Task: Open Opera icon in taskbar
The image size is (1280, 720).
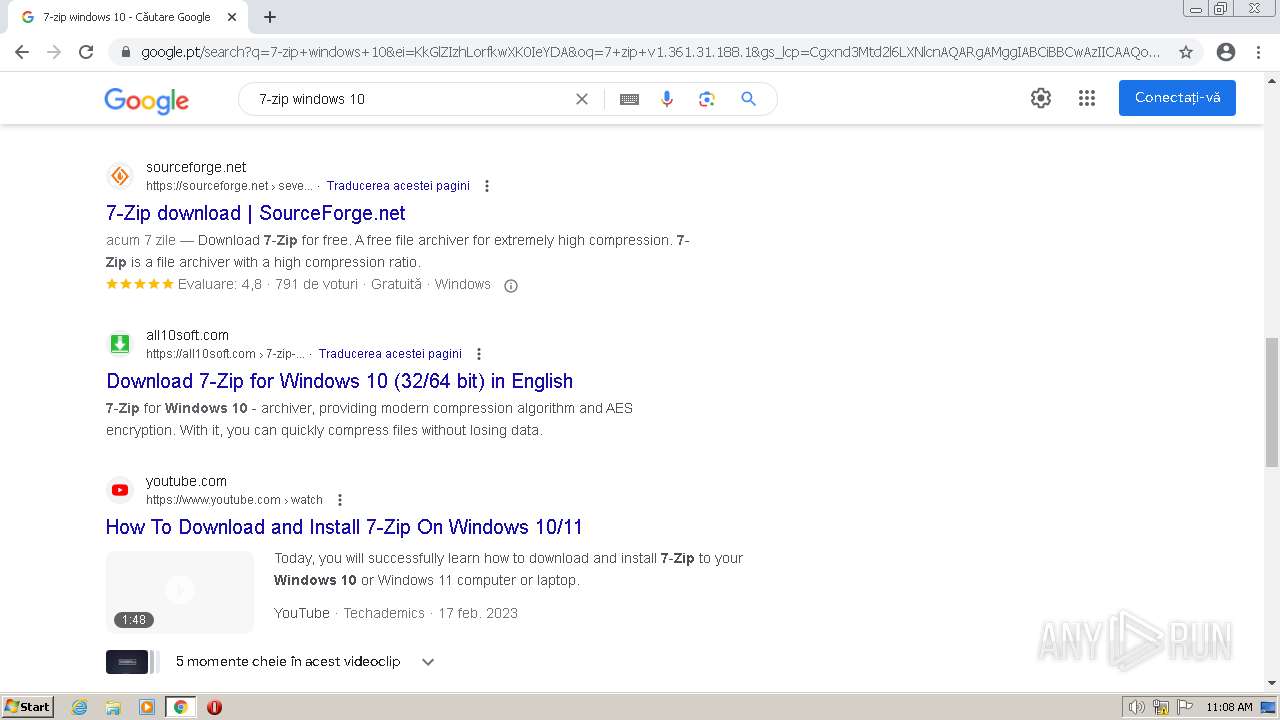Action: coord(214,707)
